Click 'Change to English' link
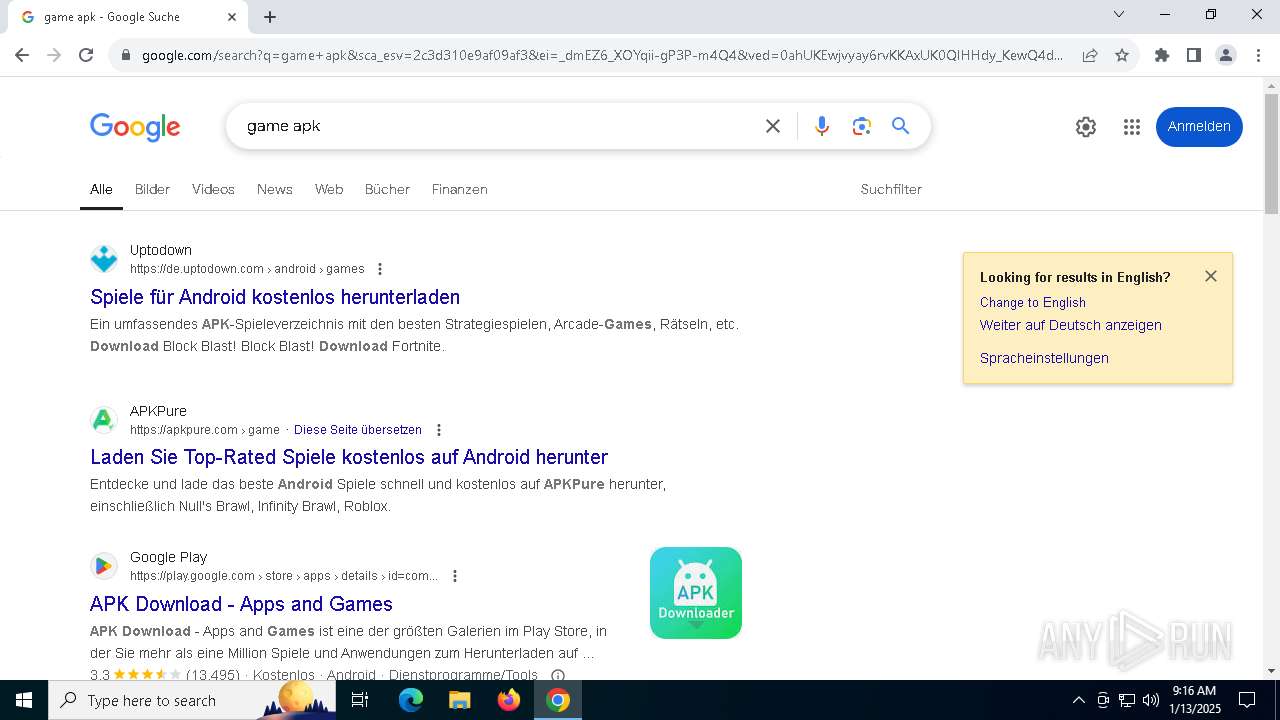 (x=1033, y=302)
